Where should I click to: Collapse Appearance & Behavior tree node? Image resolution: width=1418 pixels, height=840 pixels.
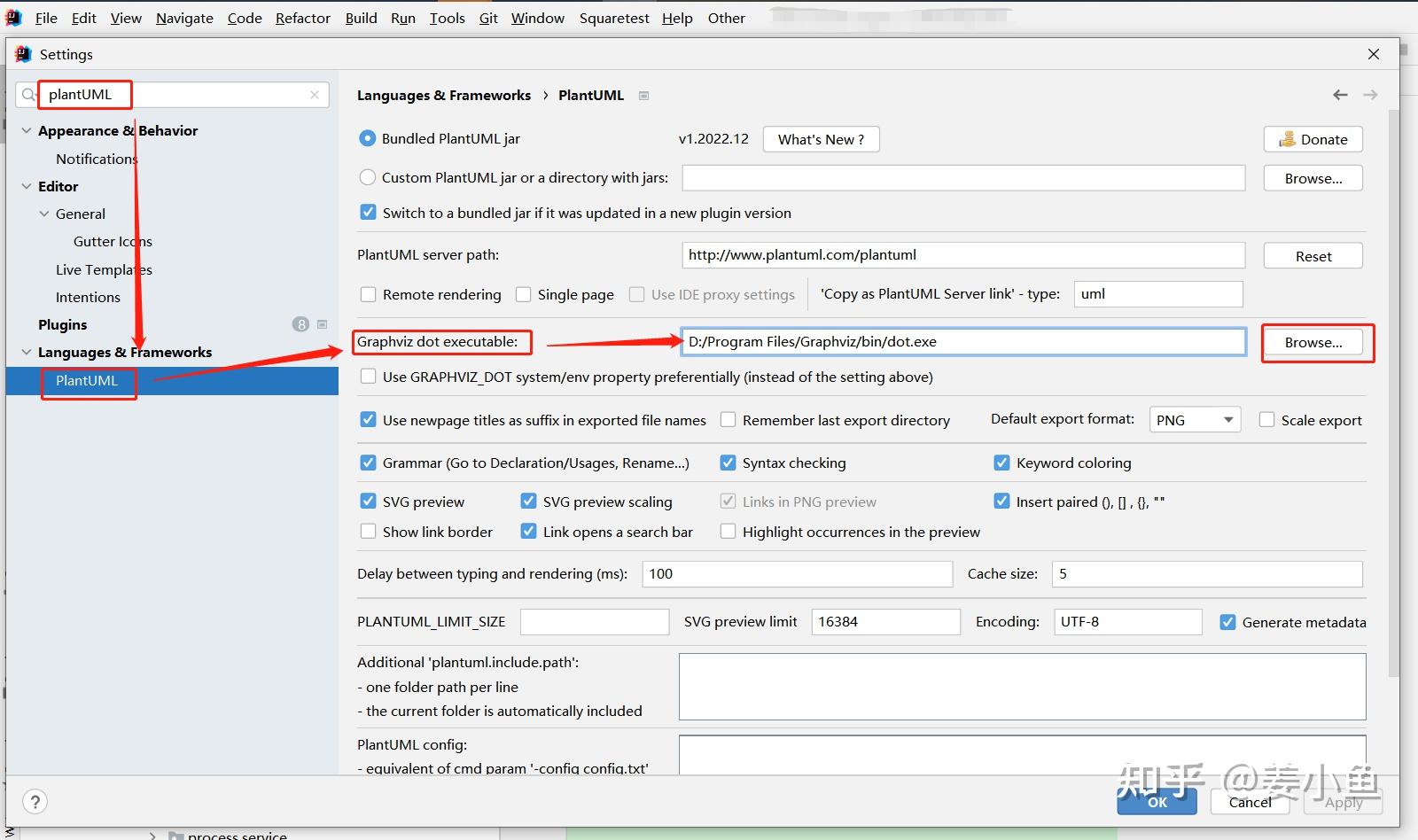coord(26,130)
